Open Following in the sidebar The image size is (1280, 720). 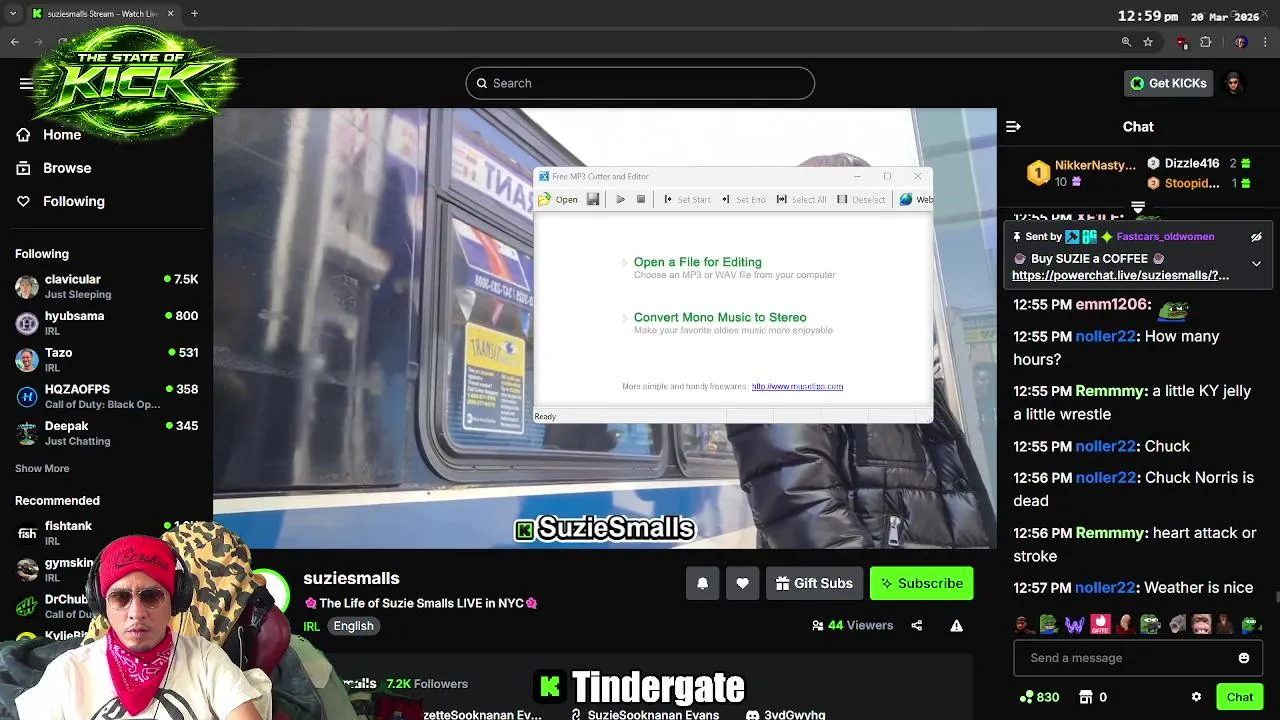[73, 201]
